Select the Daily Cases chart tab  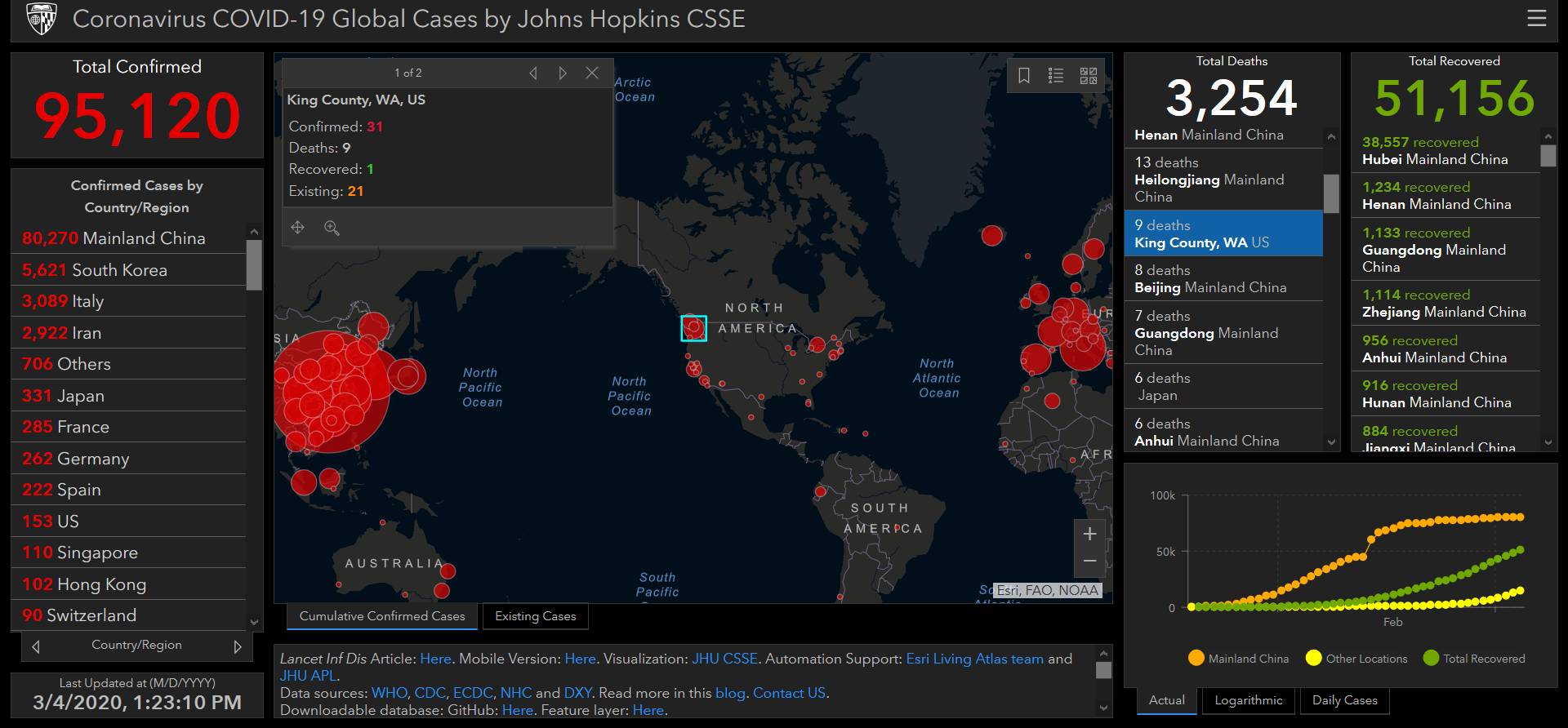tap(1345, 700)
